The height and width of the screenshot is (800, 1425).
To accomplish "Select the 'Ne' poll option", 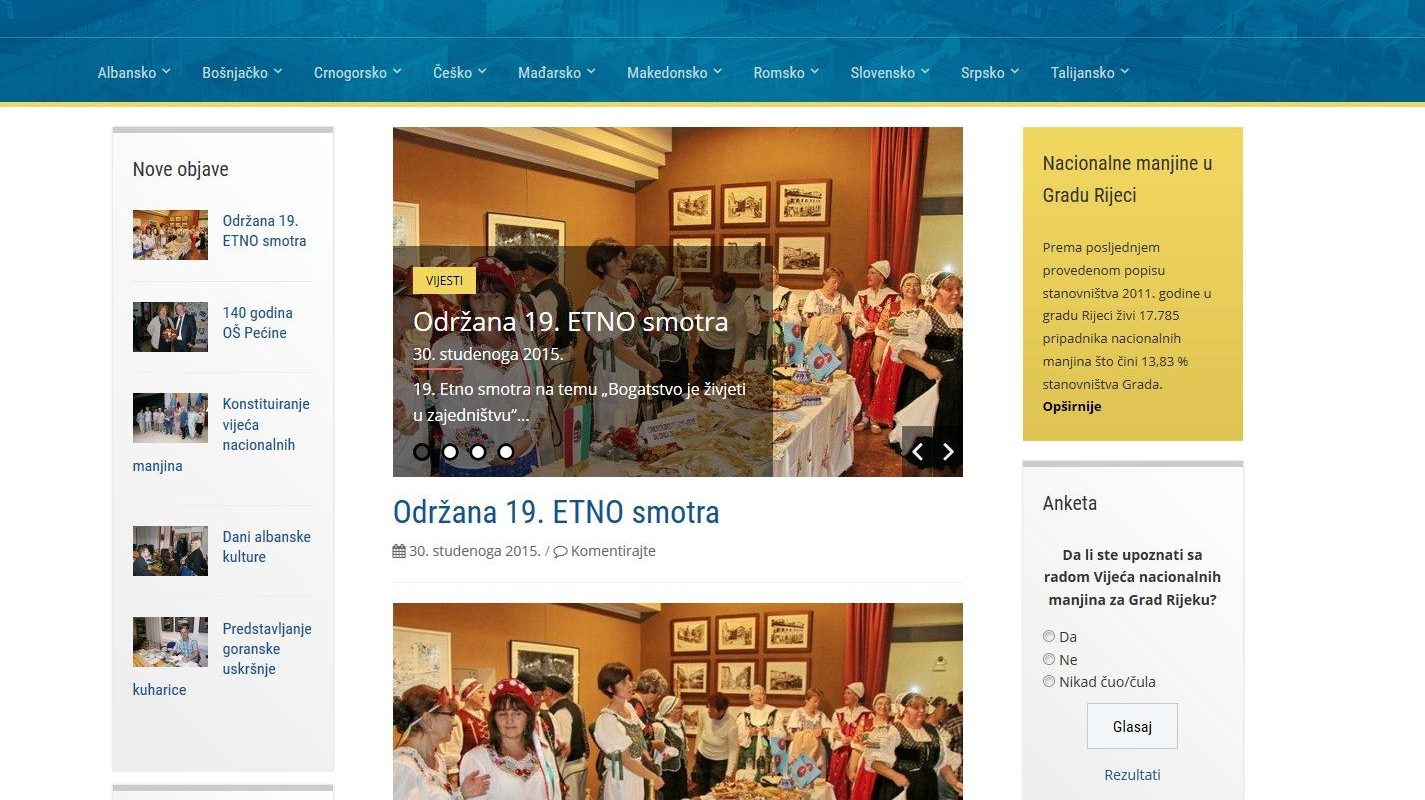I will 1049,659.
